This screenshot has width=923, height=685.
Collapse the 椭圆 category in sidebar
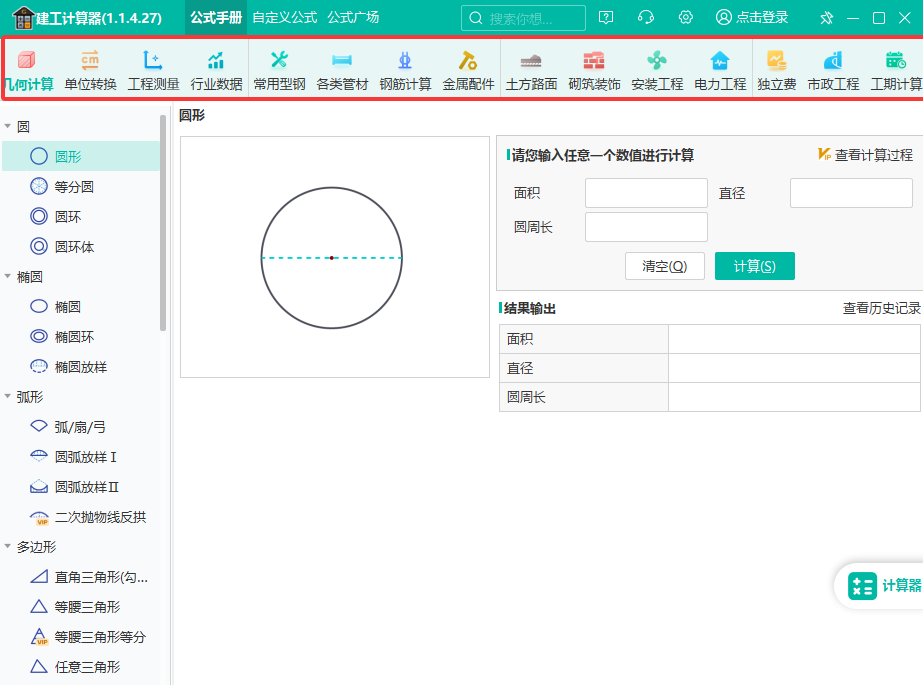(9, 277)
